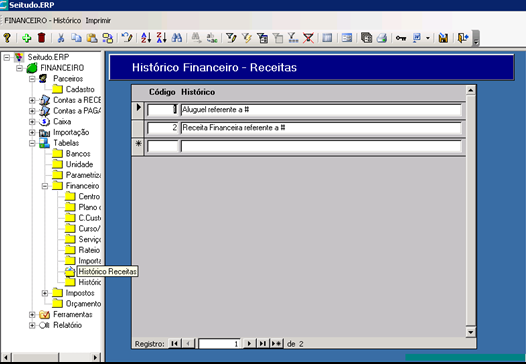Find records with the binoculars icon
This screenshot has width=526, height=364.
[177, 38]
